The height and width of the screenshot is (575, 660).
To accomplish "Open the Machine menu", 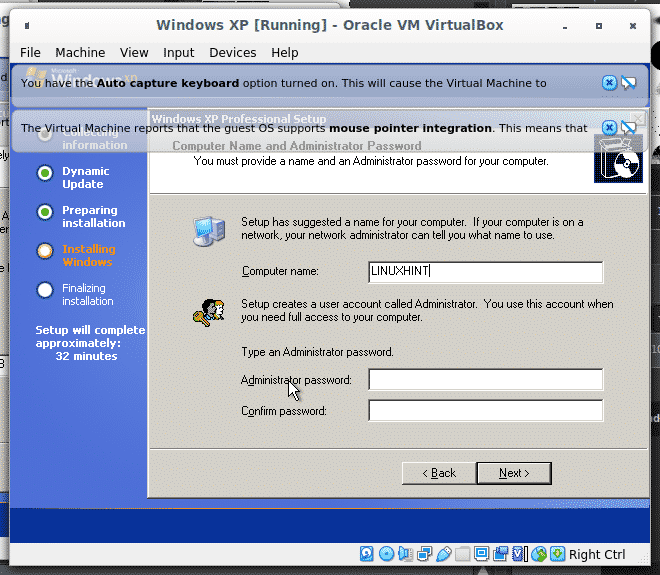I will (80, 53).
